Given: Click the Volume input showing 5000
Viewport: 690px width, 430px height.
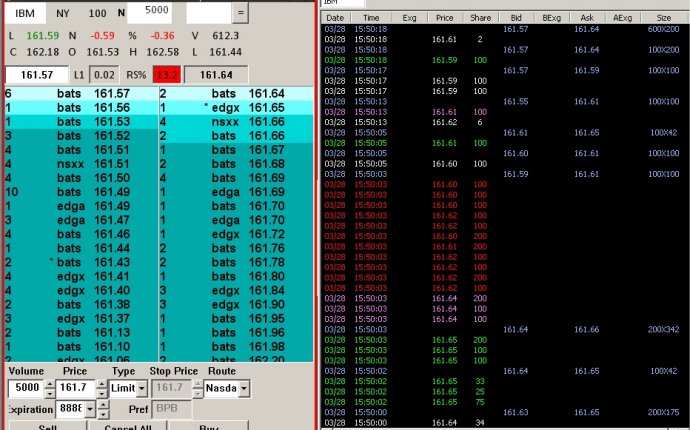Looking at the screenshot, I should point(27,388).
